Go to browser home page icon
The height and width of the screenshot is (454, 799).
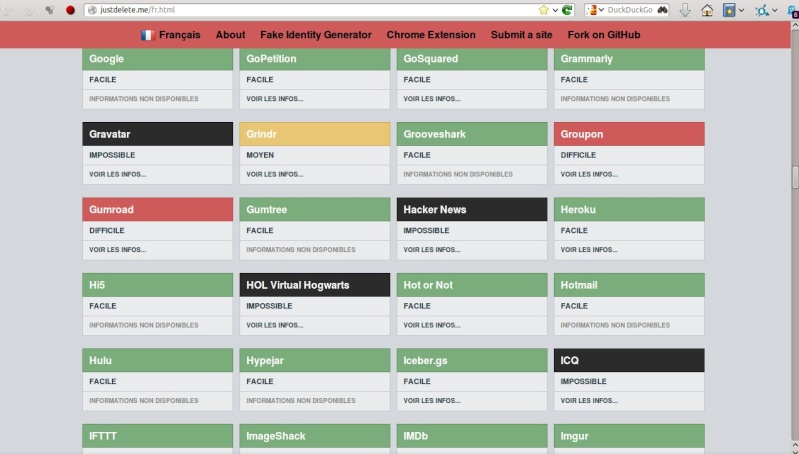pyautogui.click(x=707, y=10)
